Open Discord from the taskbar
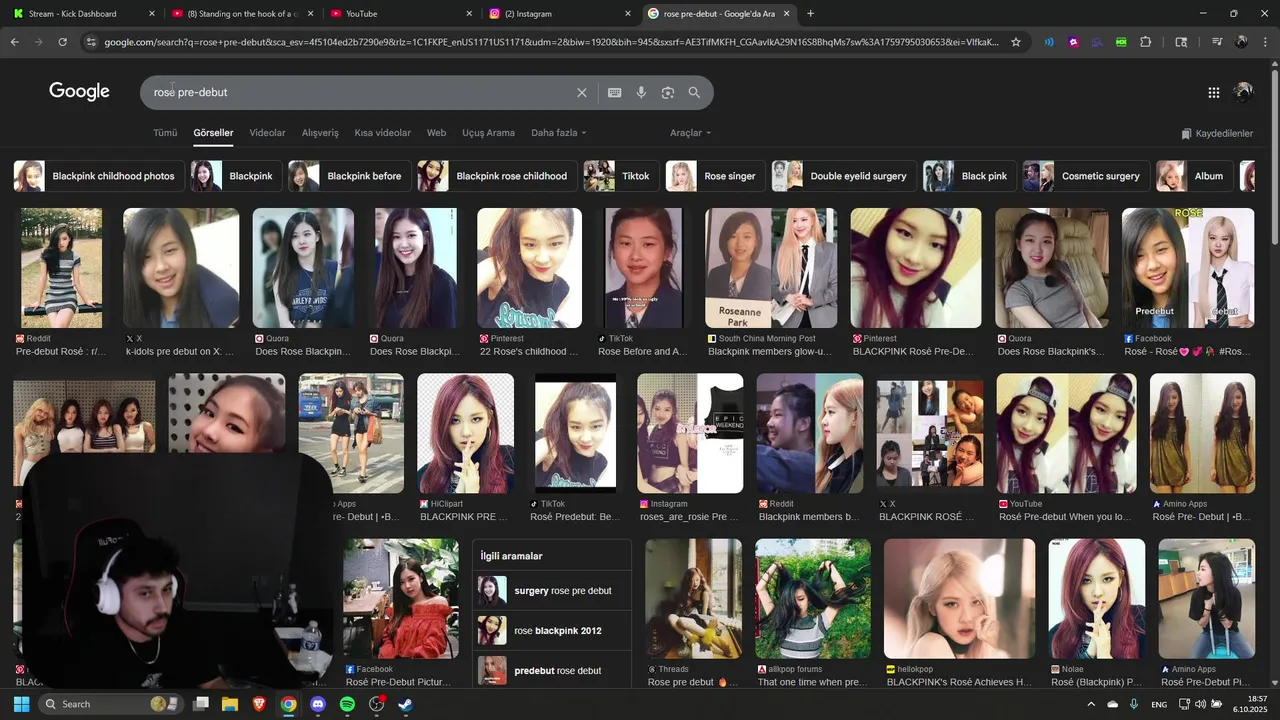Screen dimensions: 1280x720 [x=318, y=704]
